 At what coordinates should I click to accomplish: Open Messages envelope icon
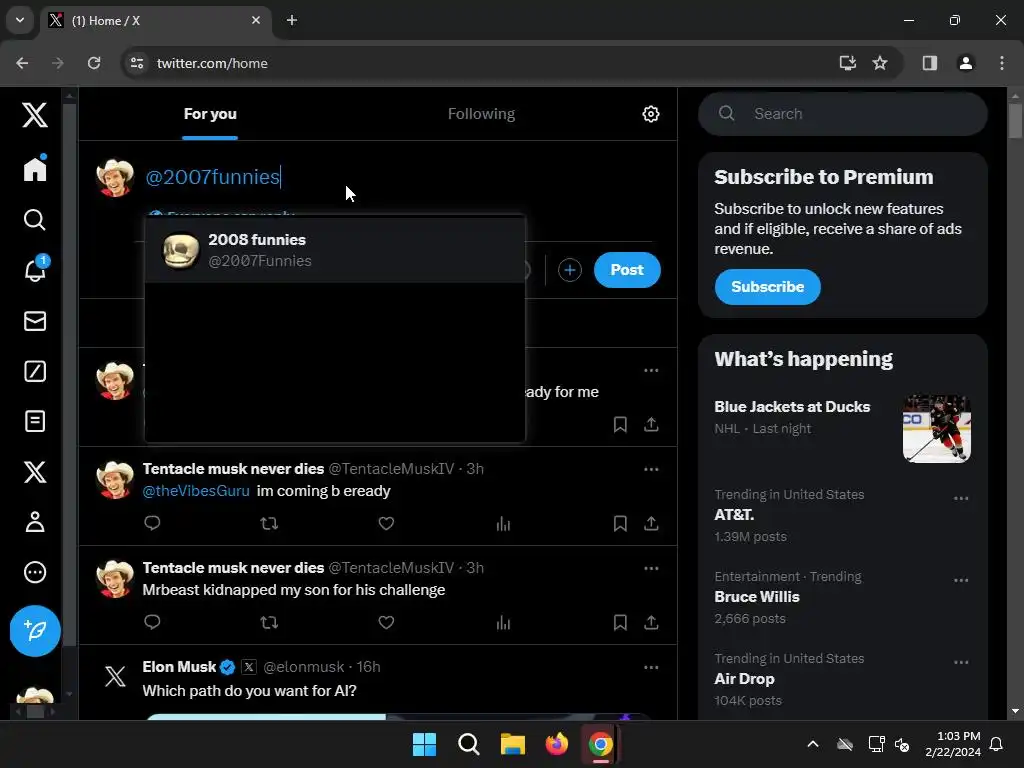[x=35, y=321]
